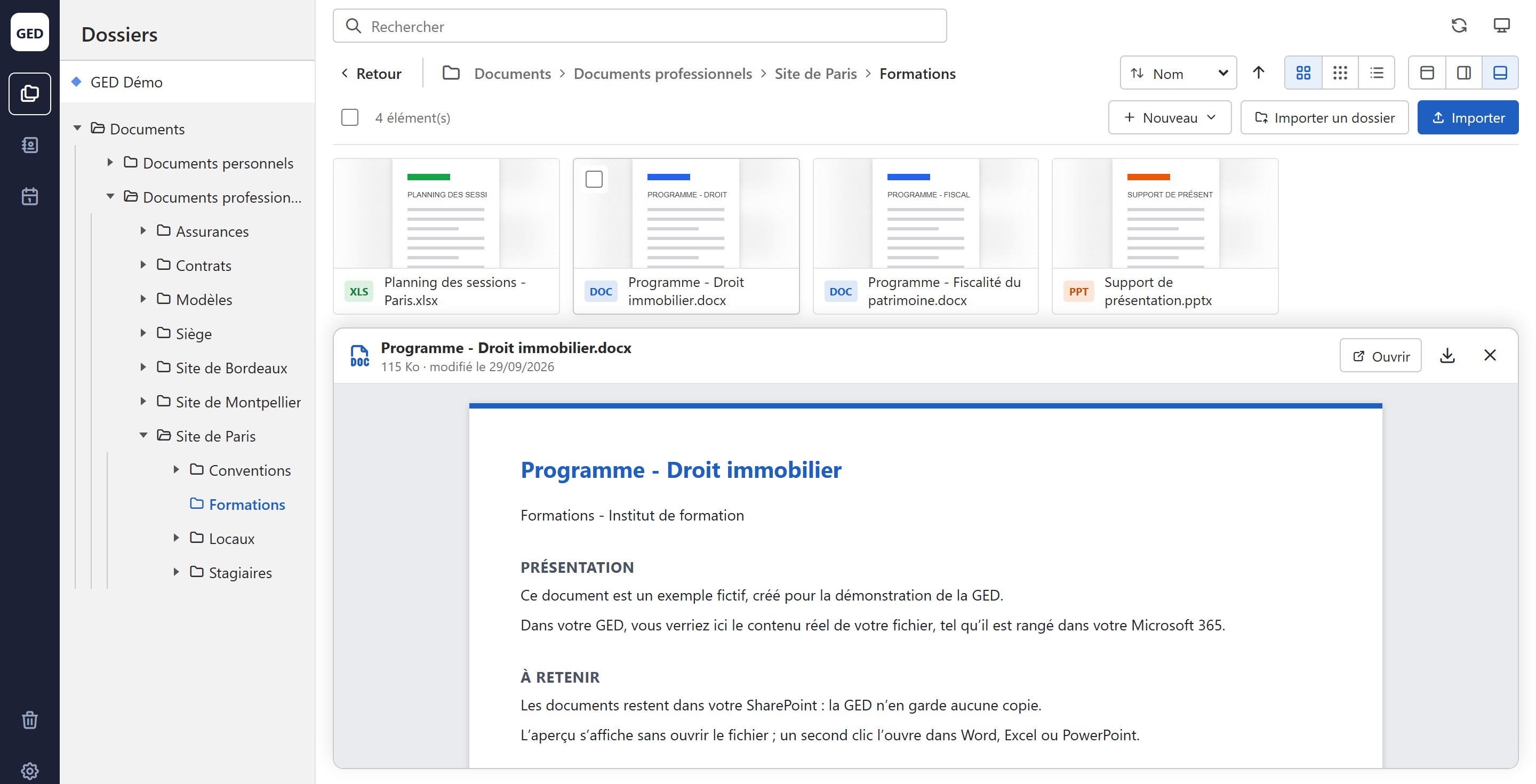1536x784 pixels.
Task: Collapse the Documents tree node
Action: tap(77, 128)
